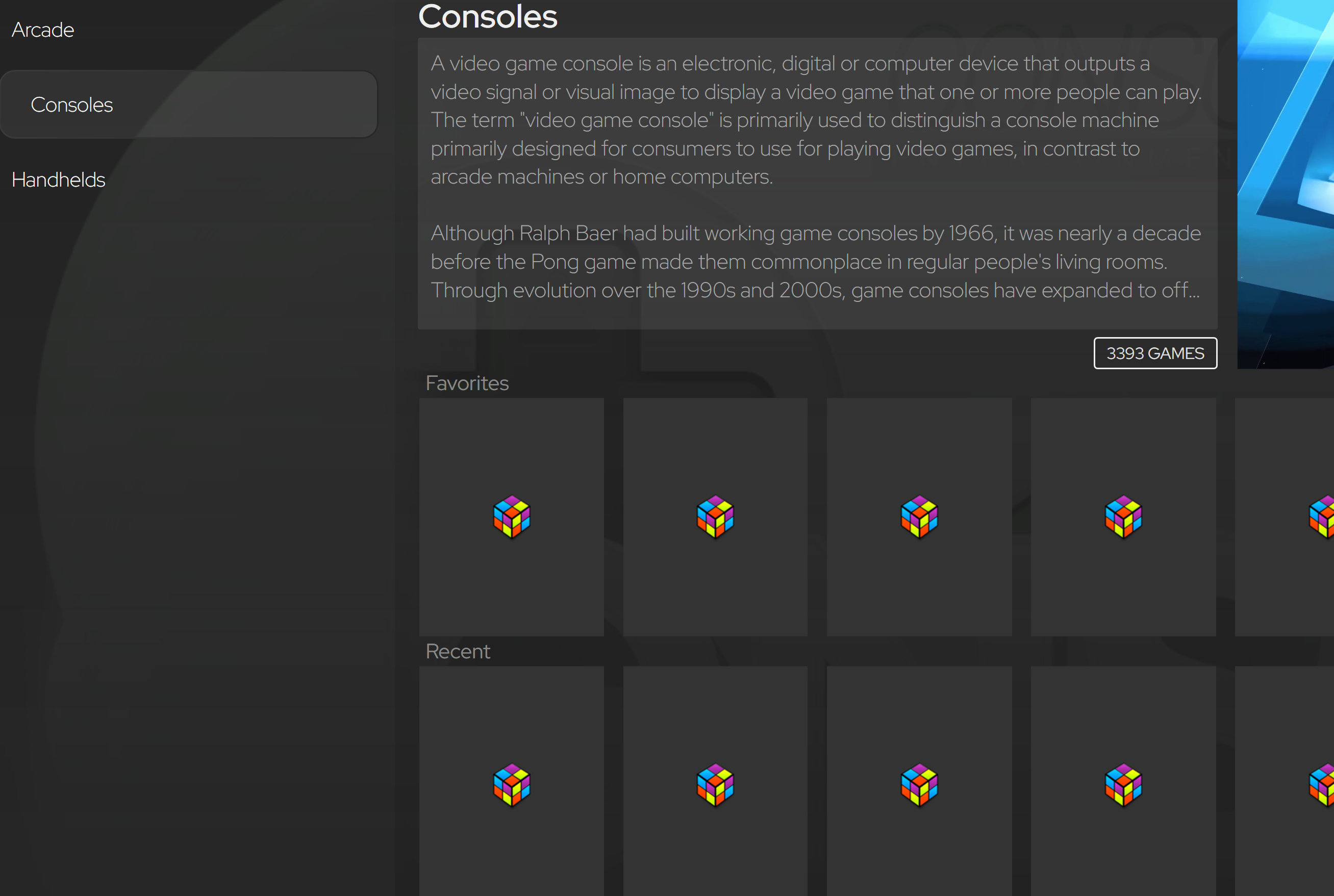This screenshot has height=896, width=1334.
Task: Click the Favorites section heading
Action: 467,383
